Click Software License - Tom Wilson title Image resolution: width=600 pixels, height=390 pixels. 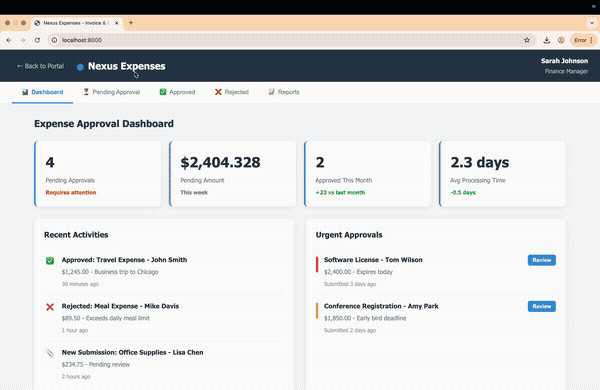pyautogui.click(x=373, y=260)
